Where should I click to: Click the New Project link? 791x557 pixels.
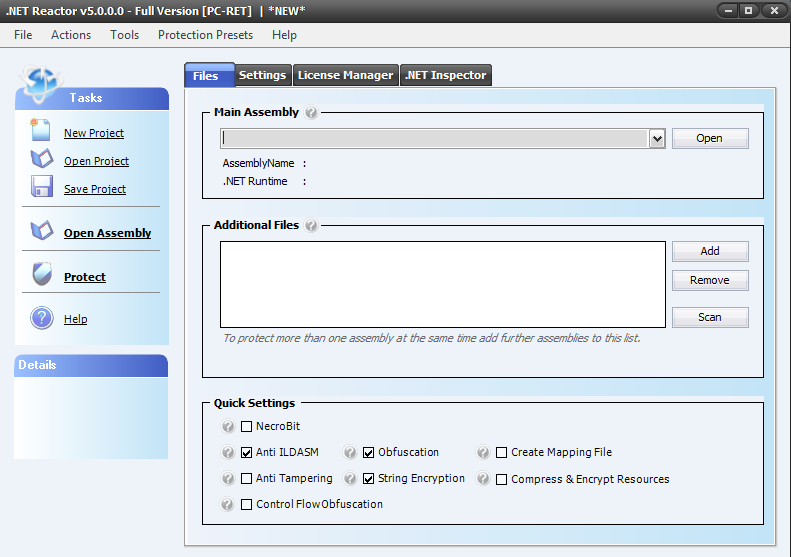pyautogui.click(x=94, y=133)
